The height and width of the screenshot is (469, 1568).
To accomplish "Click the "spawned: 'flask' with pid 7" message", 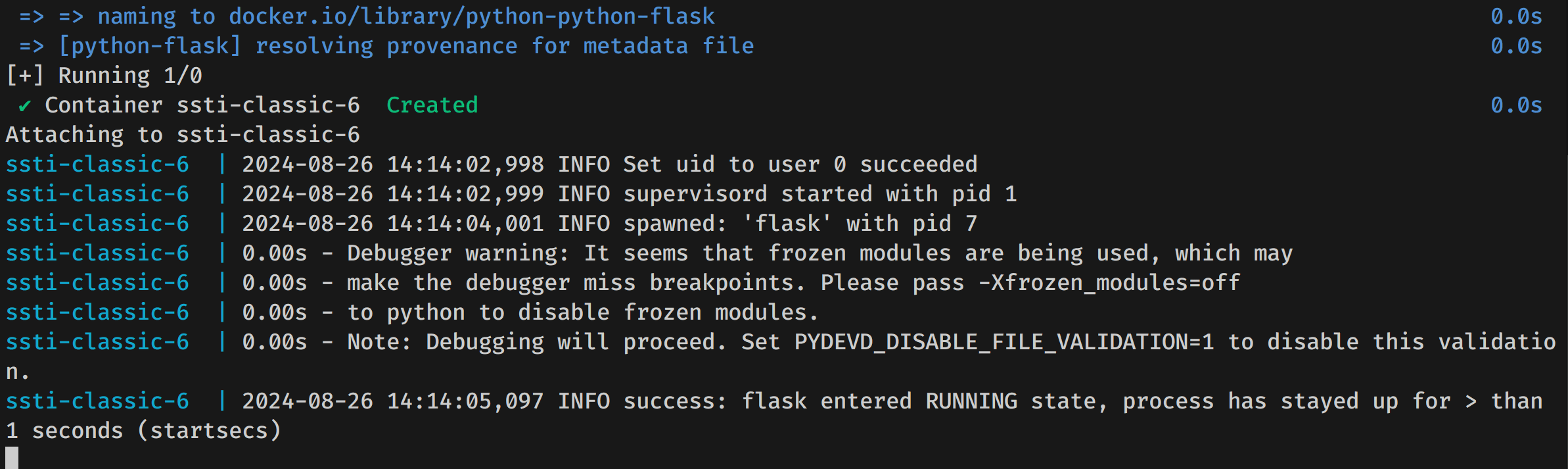I will pos(800,224).
